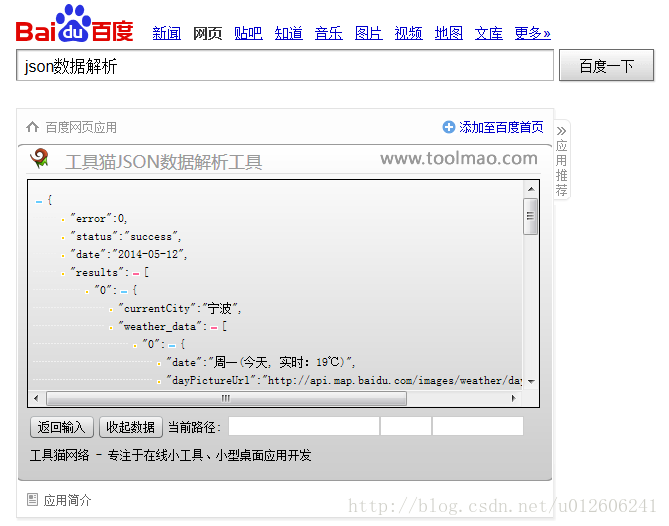Go to 地图 maps section
Viewport: 669px width, 526px height.
(x=449, y=33)
